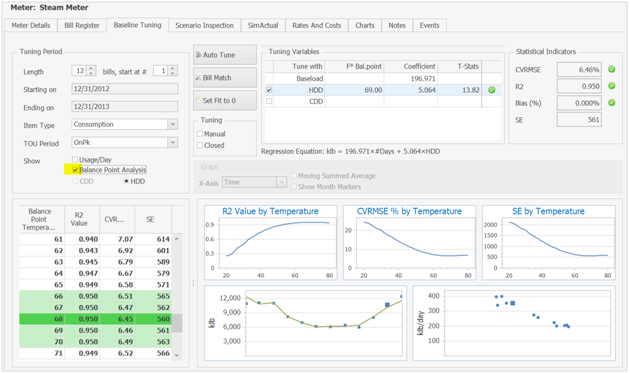
Task: Open the Meter Details tab
Action: click(31, 25)
